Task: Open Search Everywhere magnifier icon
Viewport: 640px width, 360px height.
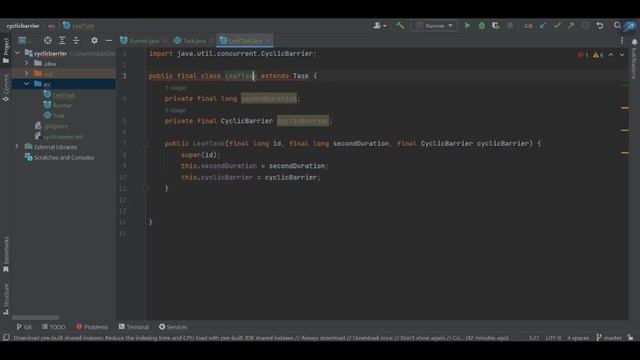Action: click(617, 26)
